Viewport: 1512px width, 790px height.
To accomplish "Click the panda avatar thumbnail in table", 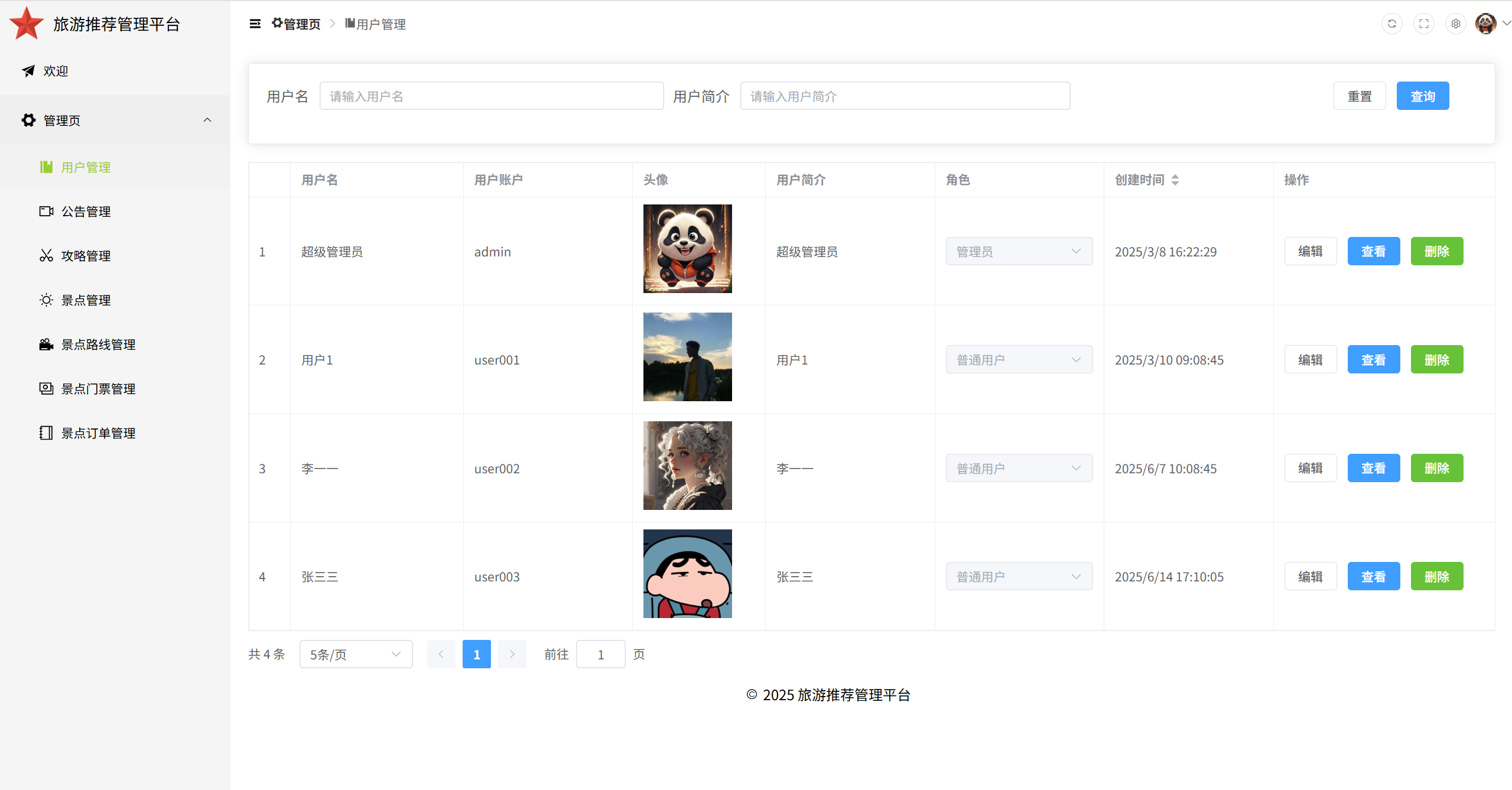I will point(687,249).
